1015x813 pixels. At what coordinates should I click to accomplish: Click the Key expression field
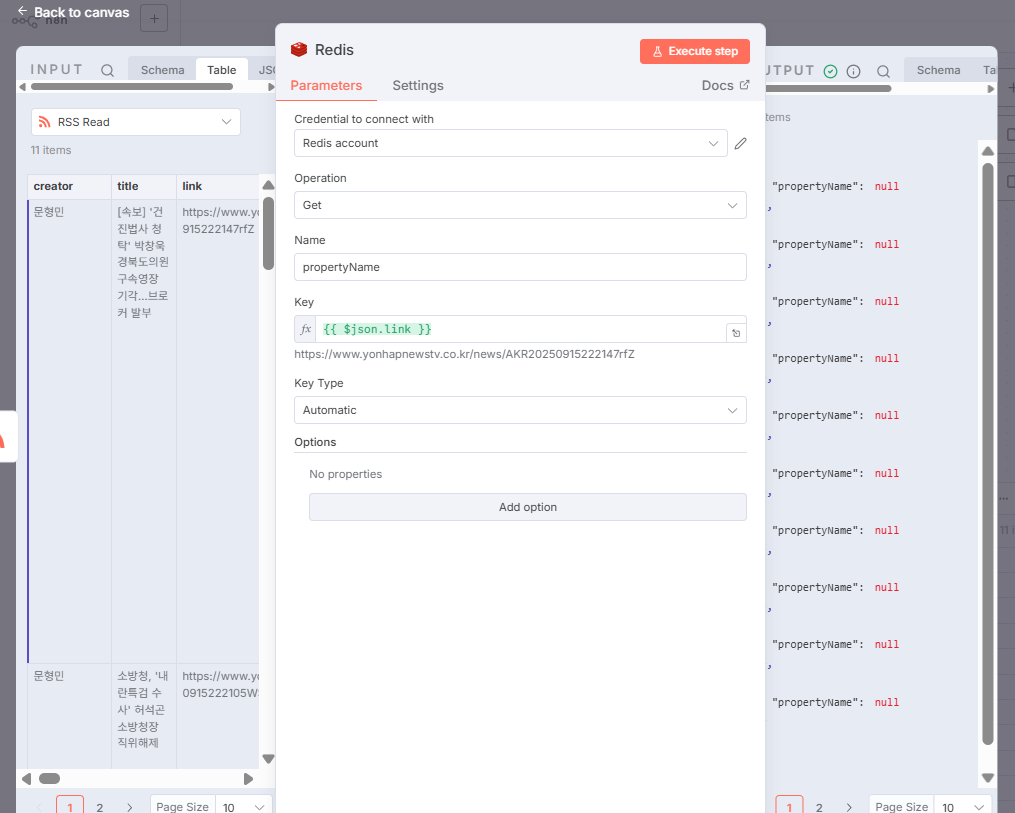pyautogui.click(x=520, y=329)
